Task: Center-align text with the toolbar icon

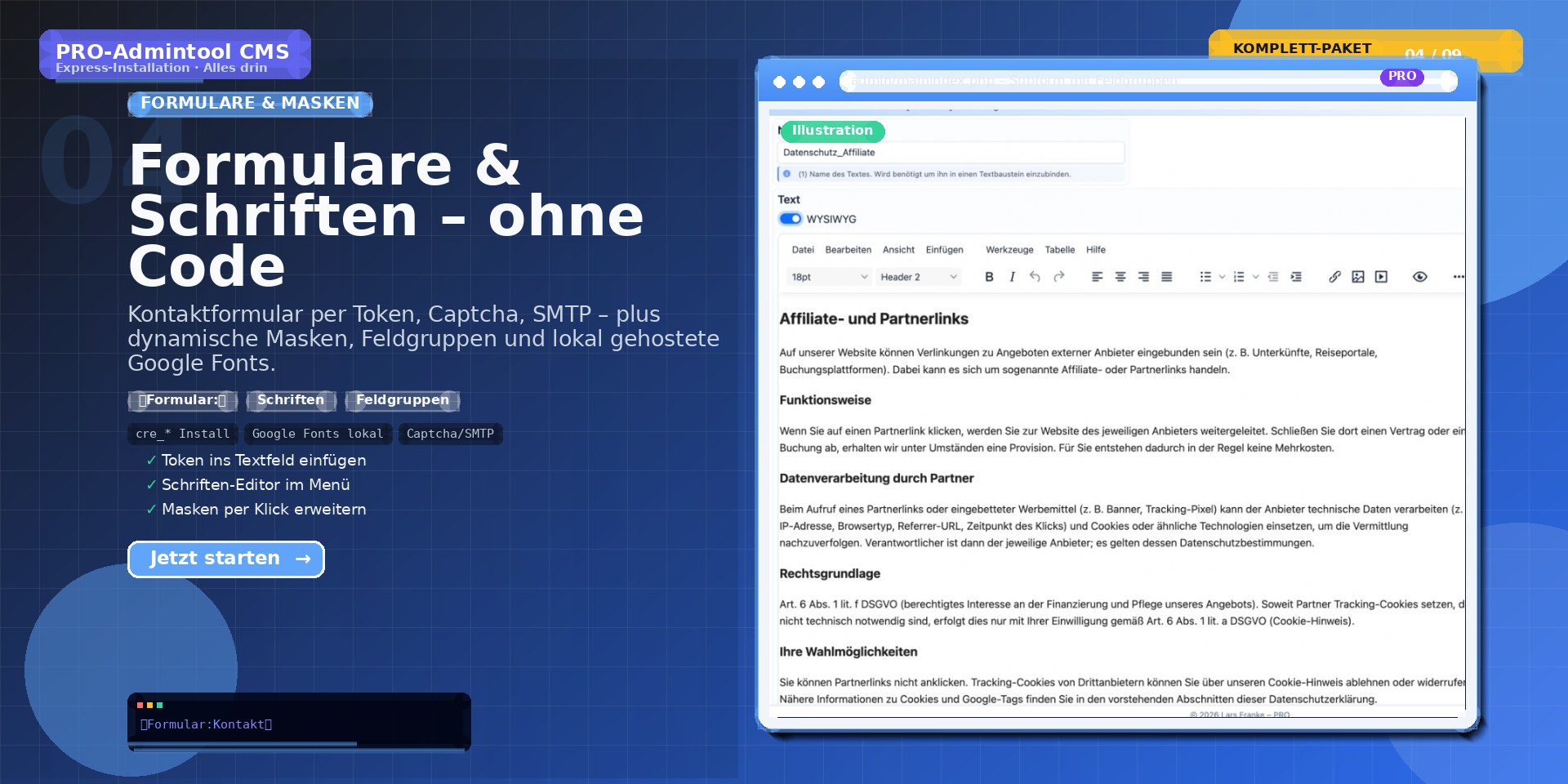Action: tap(1120, 277)
